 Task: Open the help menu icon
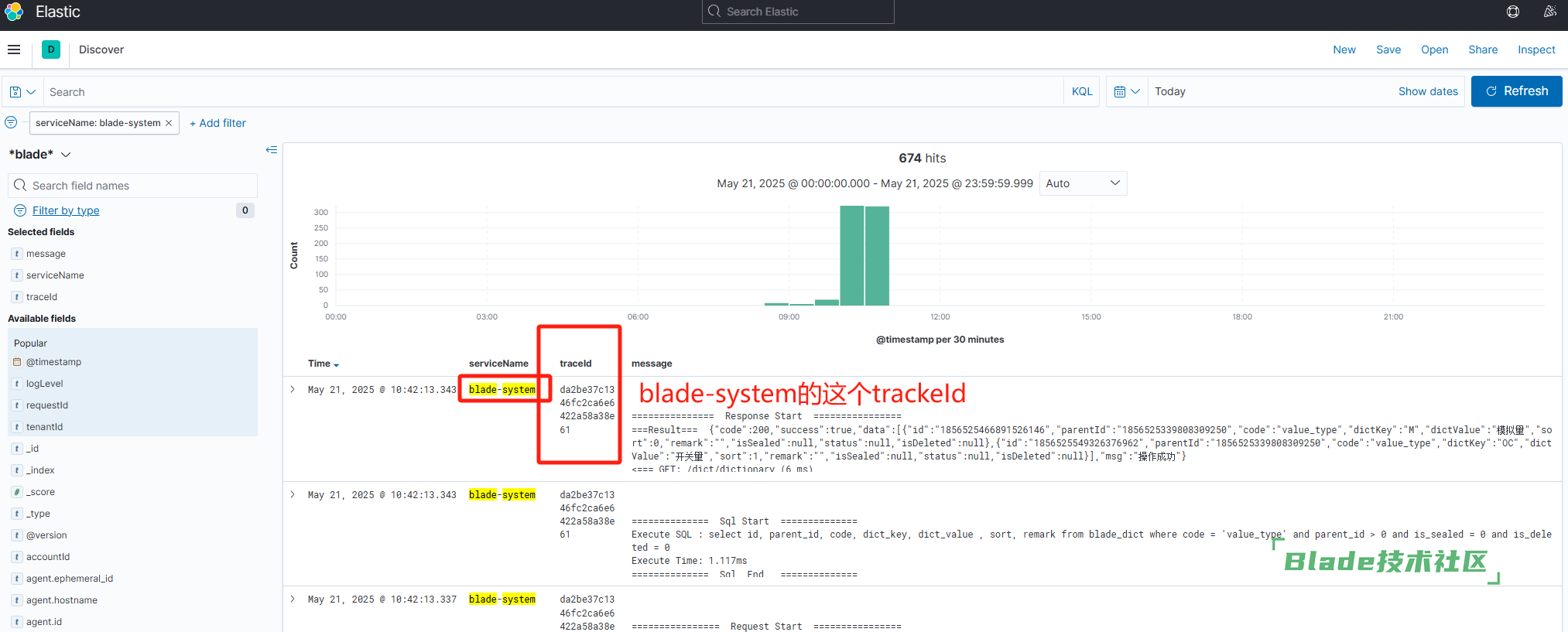point(1513,12)
